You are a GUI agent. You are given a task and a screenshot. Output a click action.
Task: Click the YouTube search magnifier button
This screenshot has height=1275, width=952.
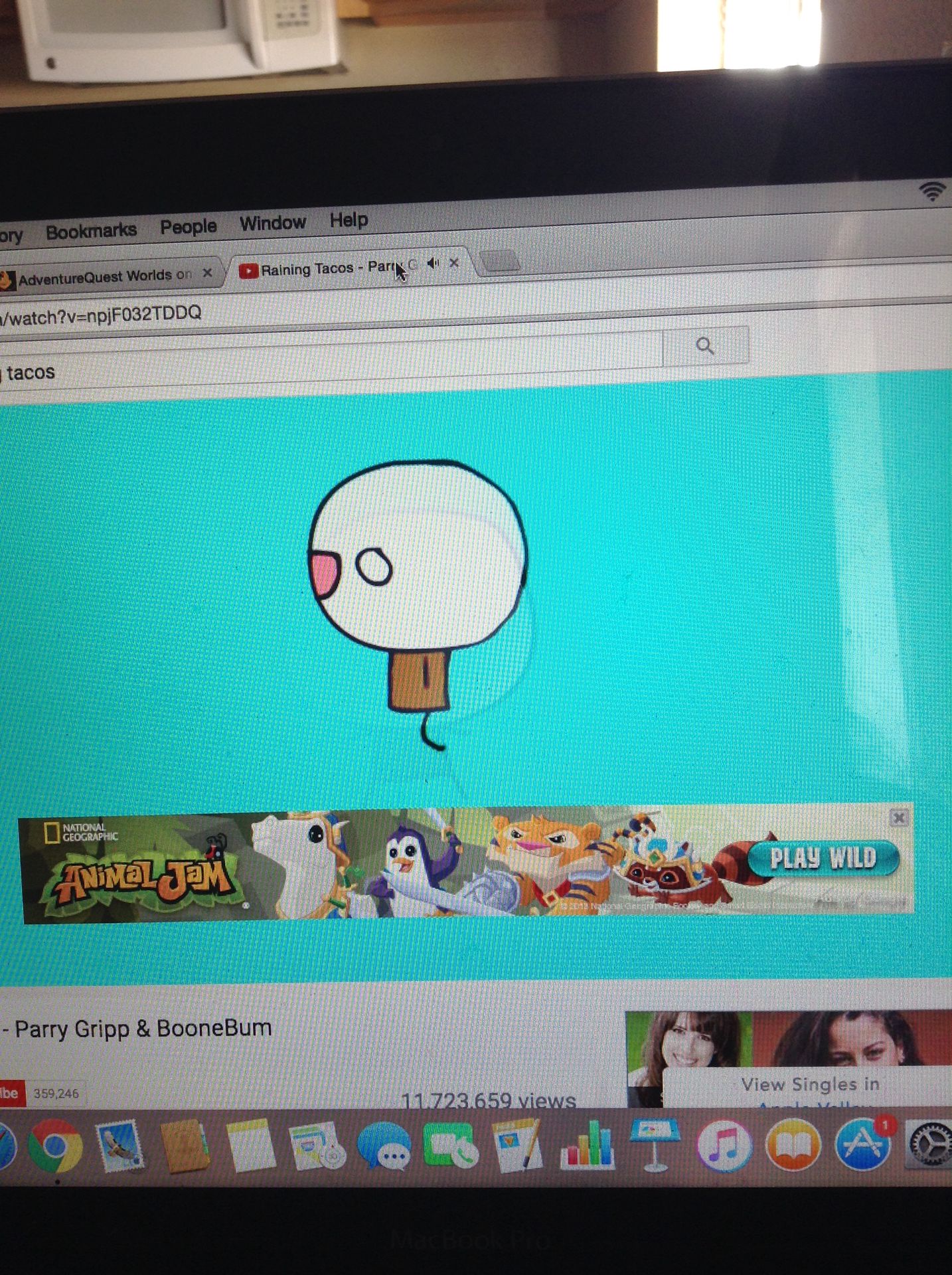pos(705,346)
